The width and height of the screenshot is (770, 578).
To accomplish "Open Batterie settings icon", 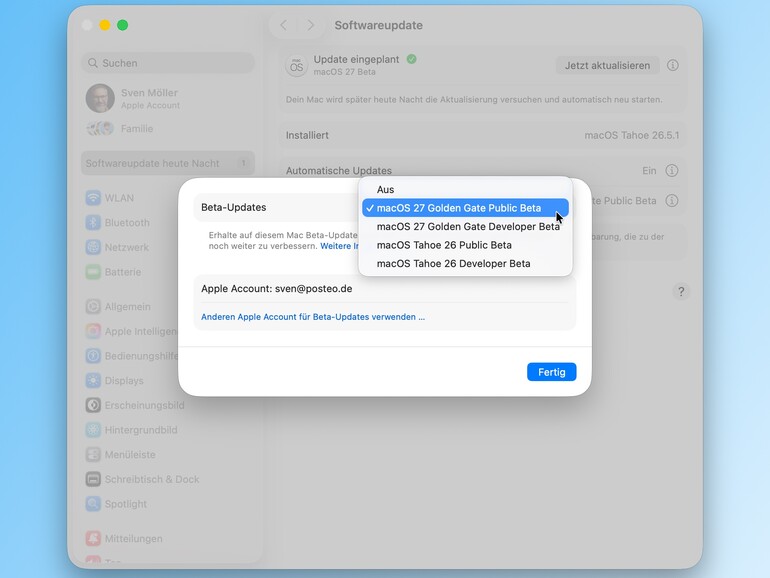I will tap(93, 272).
